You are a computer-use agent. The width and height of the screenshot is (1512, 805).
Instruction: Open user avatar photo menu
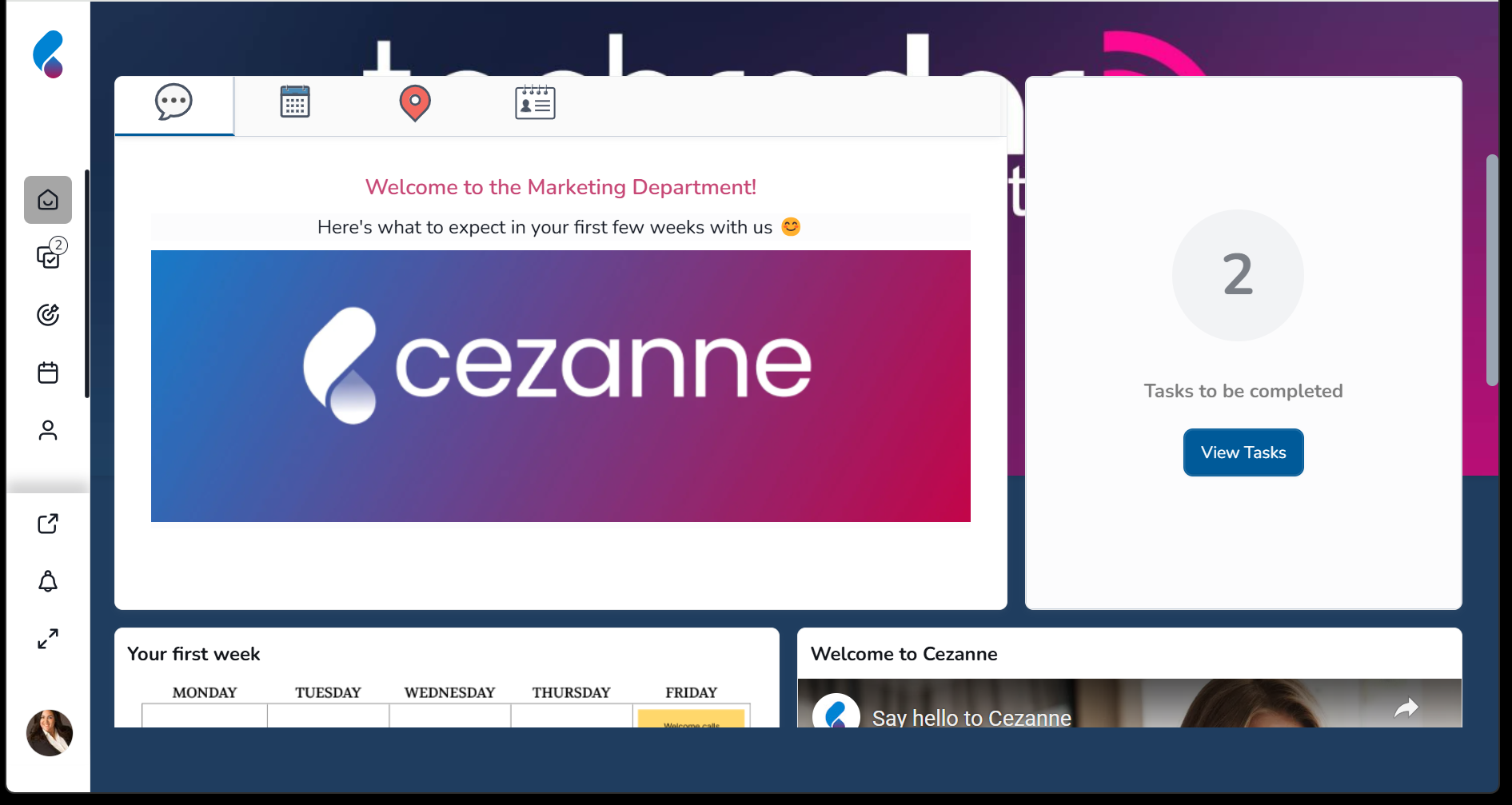click(50, 732)
